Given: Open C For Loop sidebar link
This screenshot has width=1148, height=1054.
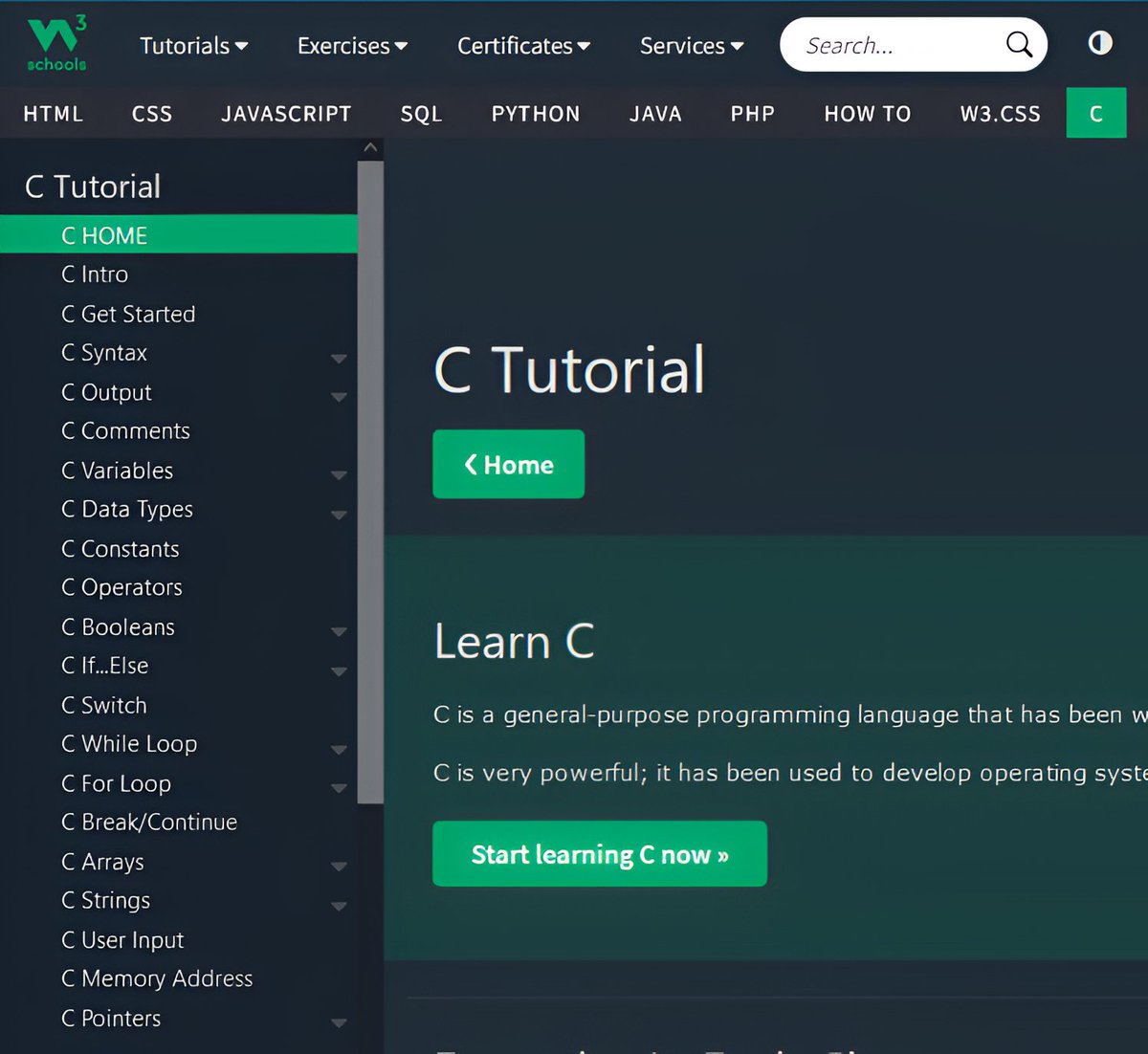Looking at the screenshot, I should point(117,783).
